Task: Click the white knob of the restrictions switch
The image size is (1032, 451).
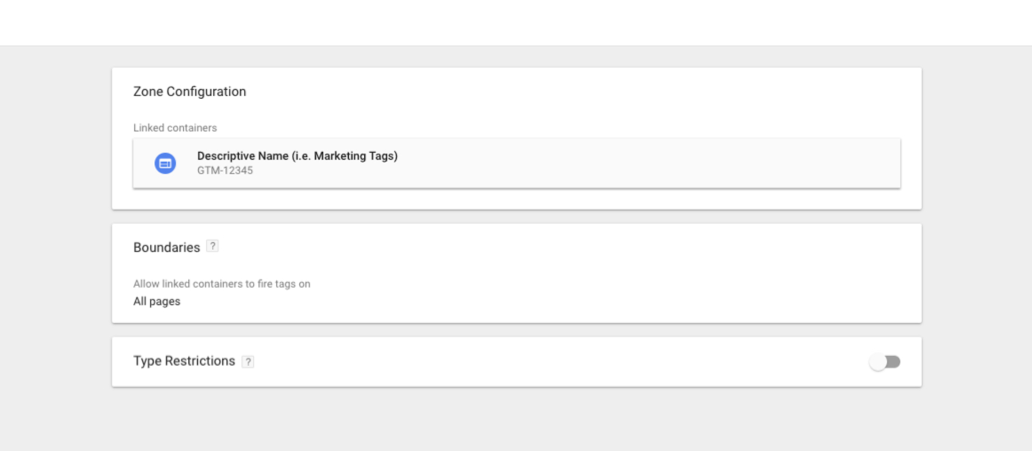Action: coord(878,362)
